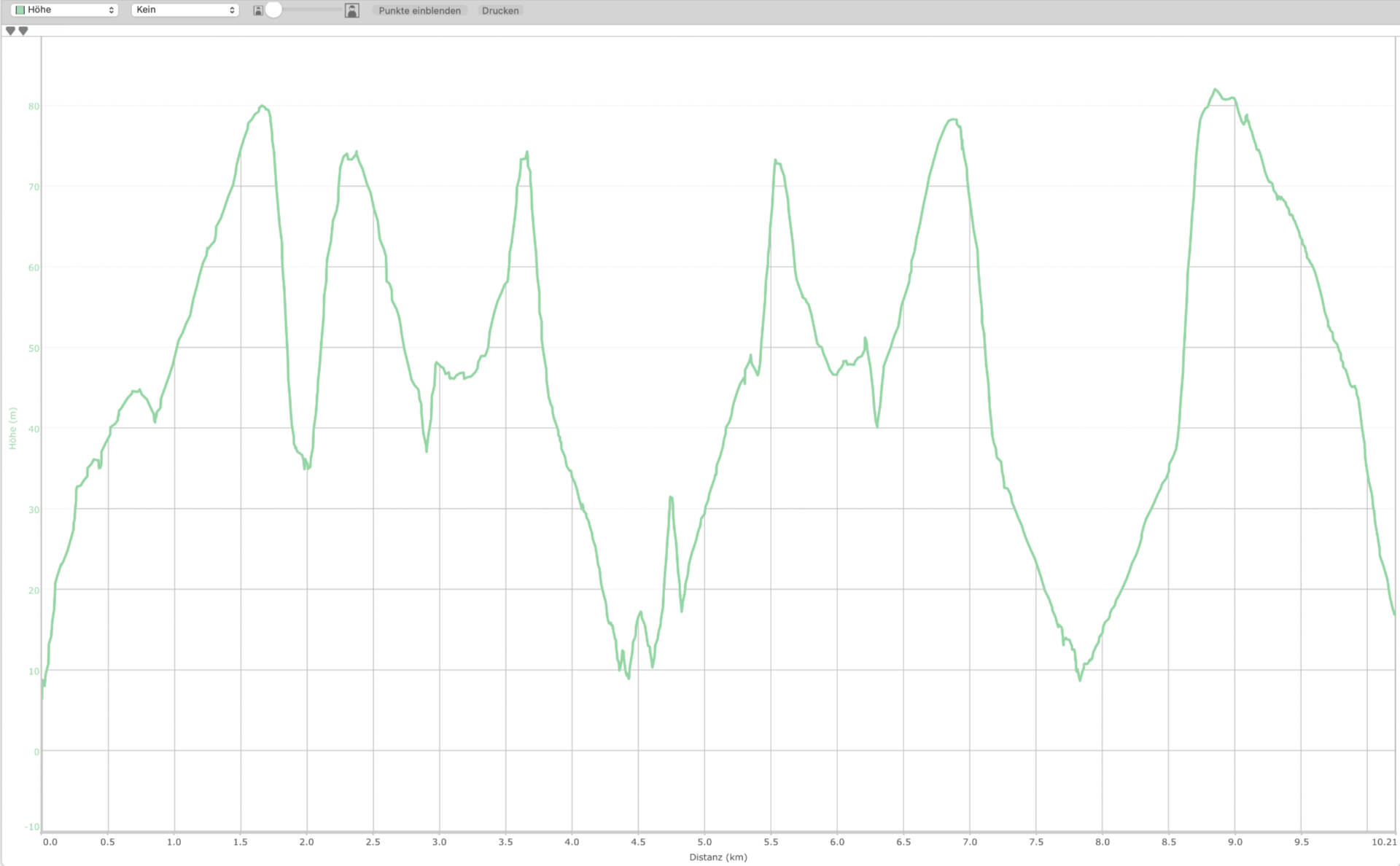Open the Kein secondary series dropdown

(185, 10)
